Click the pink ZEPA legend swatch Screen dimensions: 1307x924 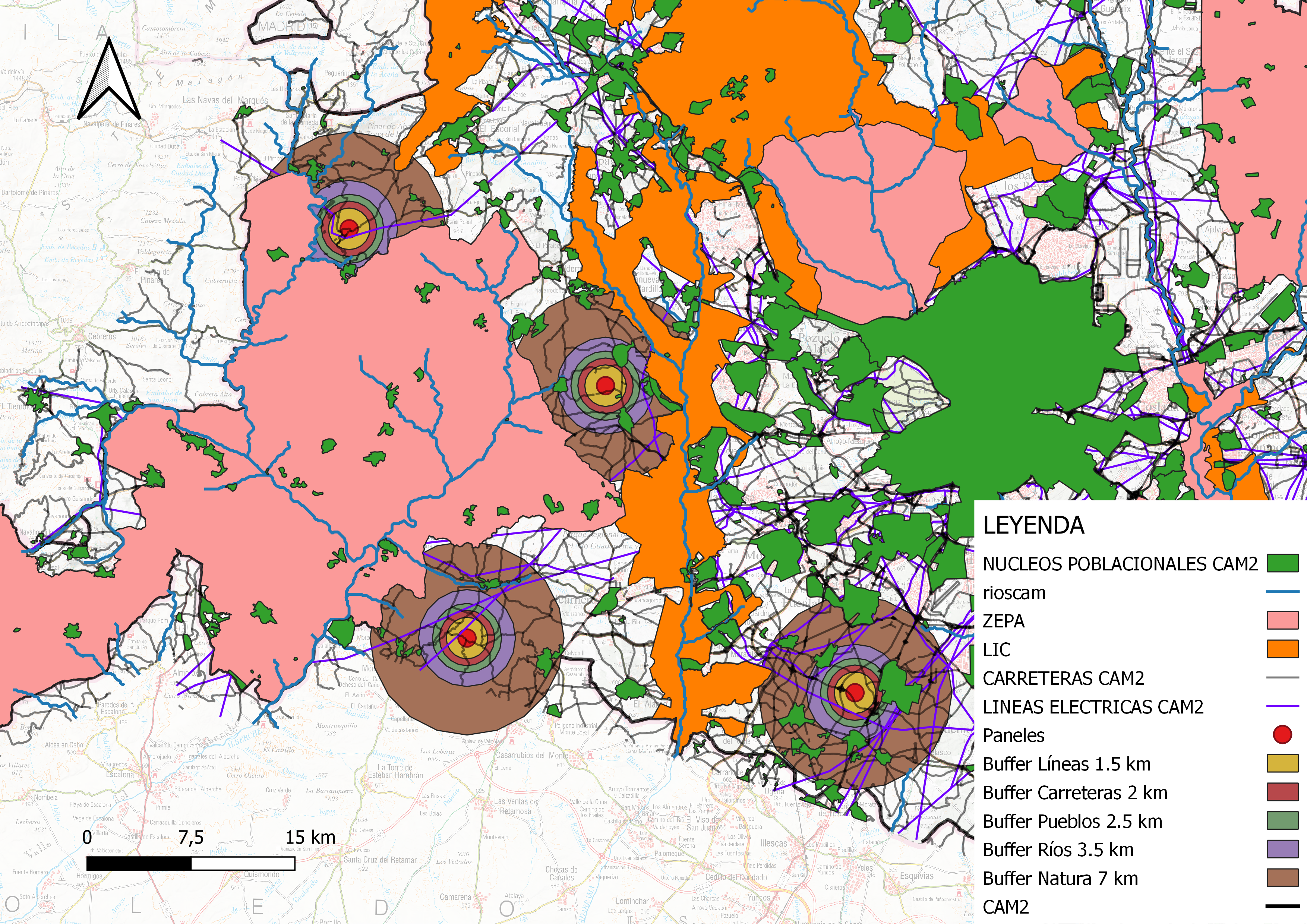tap(1282, 621)
